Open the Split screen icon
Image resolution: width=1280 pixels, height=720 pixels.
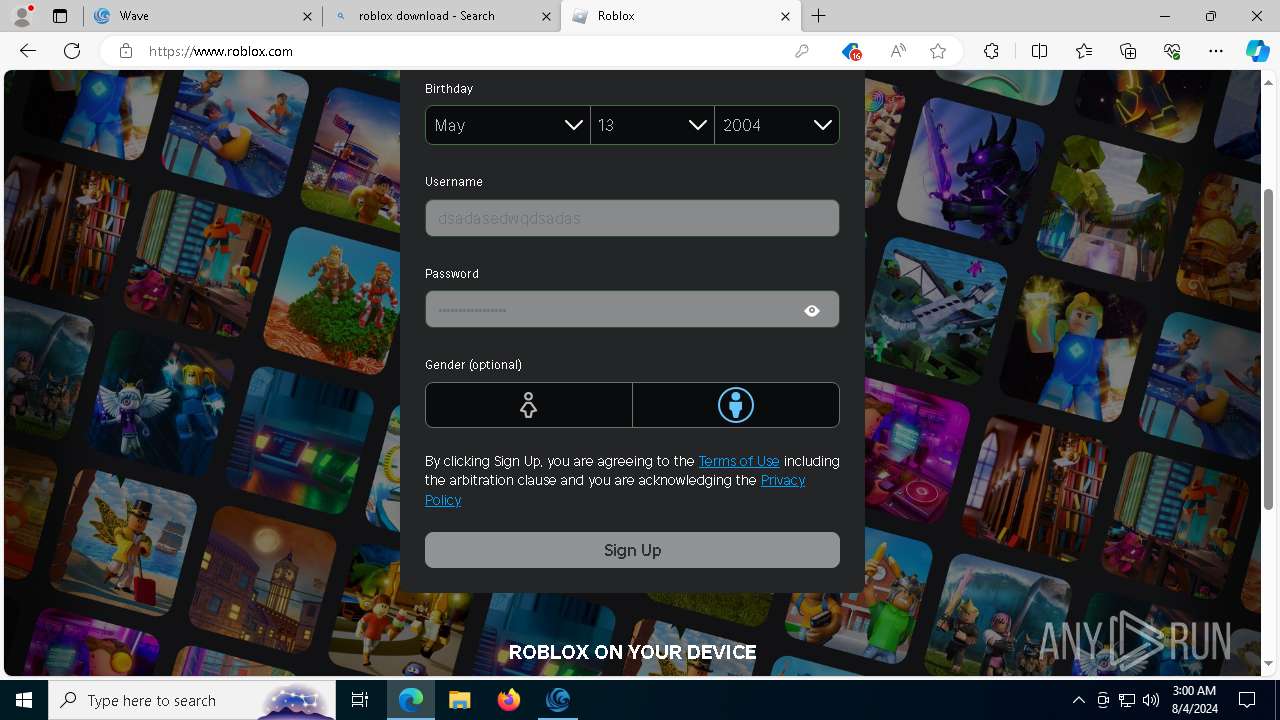click(1039, 51)
